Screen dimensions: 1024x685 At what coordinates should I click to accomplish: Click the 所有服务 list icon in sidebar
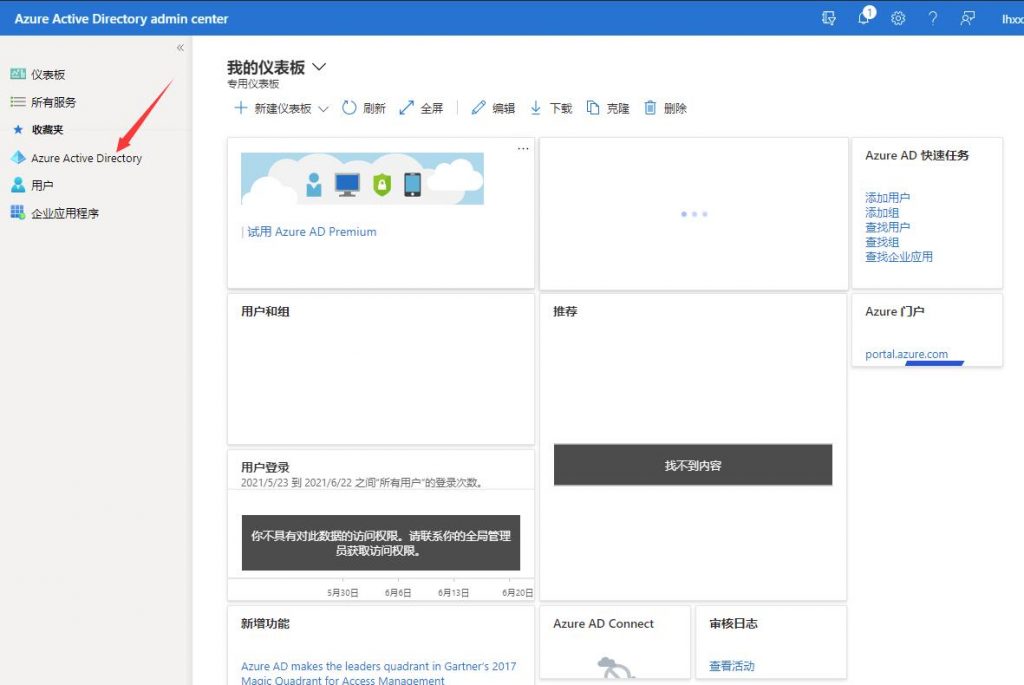tap(18, 101)
